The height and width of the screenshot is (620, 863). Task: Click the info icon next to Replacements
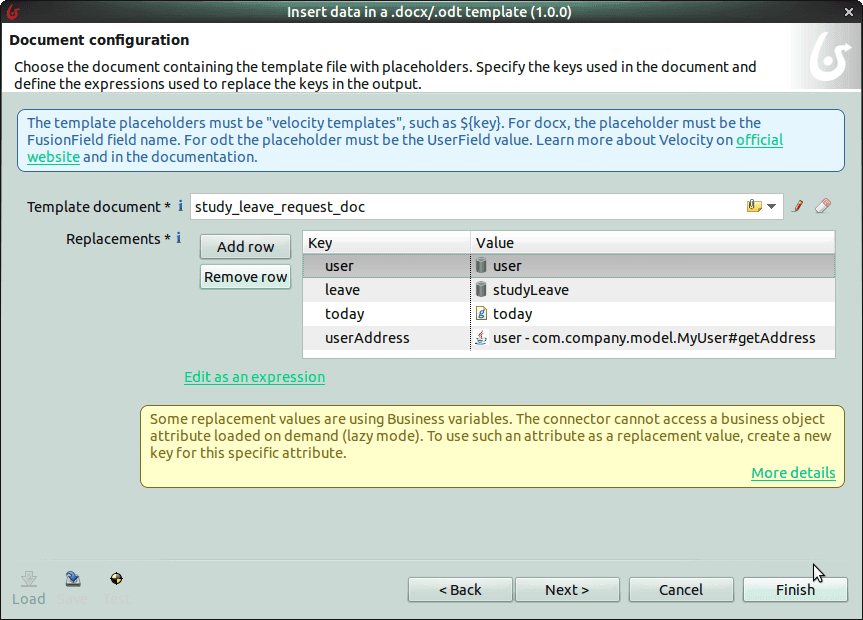pyautogui.click(x=178, y=238)
